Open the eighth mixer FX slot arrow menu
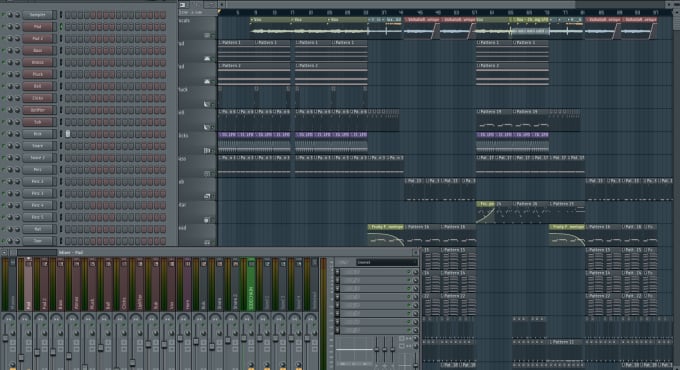 pos(338,330)
